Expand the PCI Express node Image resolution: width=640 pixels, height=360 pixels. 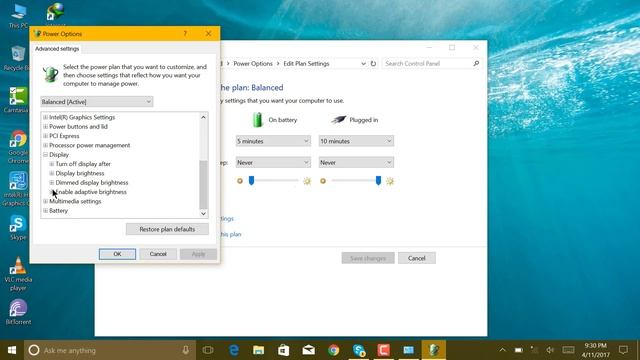[x=45, y=136]
